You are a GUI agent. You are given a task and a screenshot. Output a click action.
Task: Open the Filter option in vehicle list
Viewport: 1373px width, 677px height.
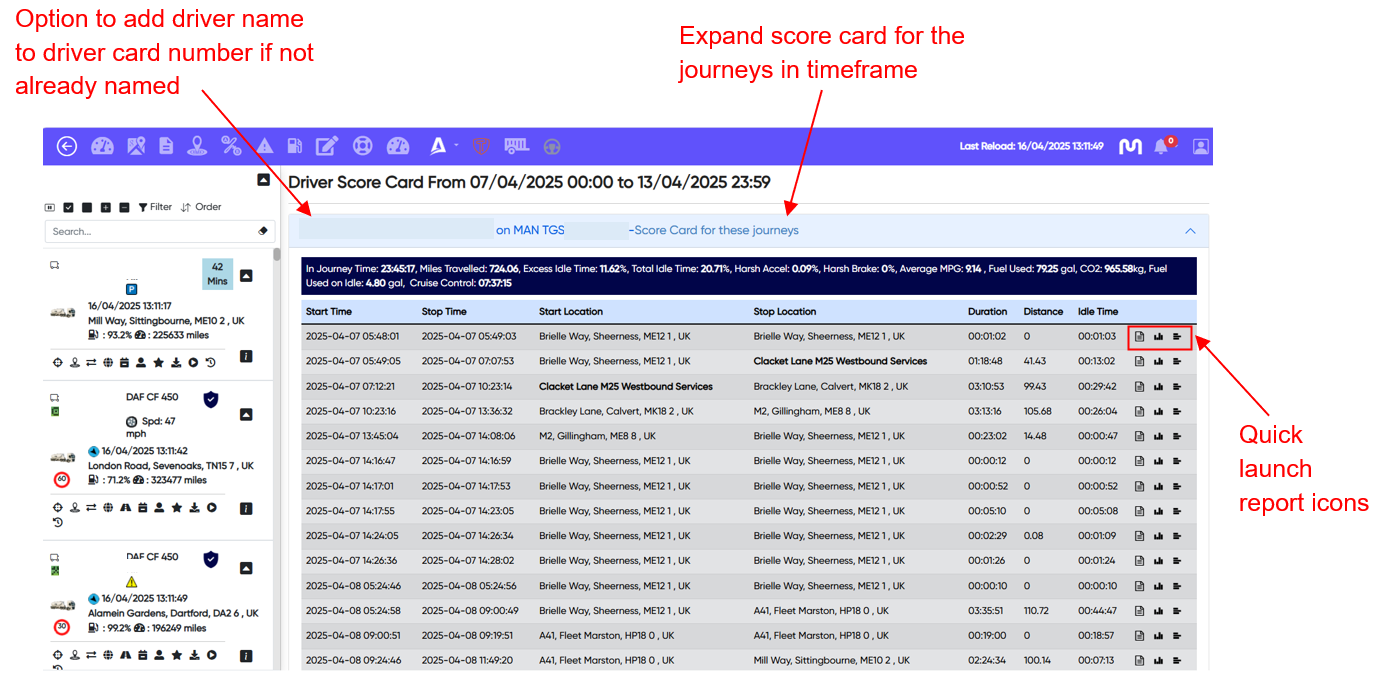155,207
